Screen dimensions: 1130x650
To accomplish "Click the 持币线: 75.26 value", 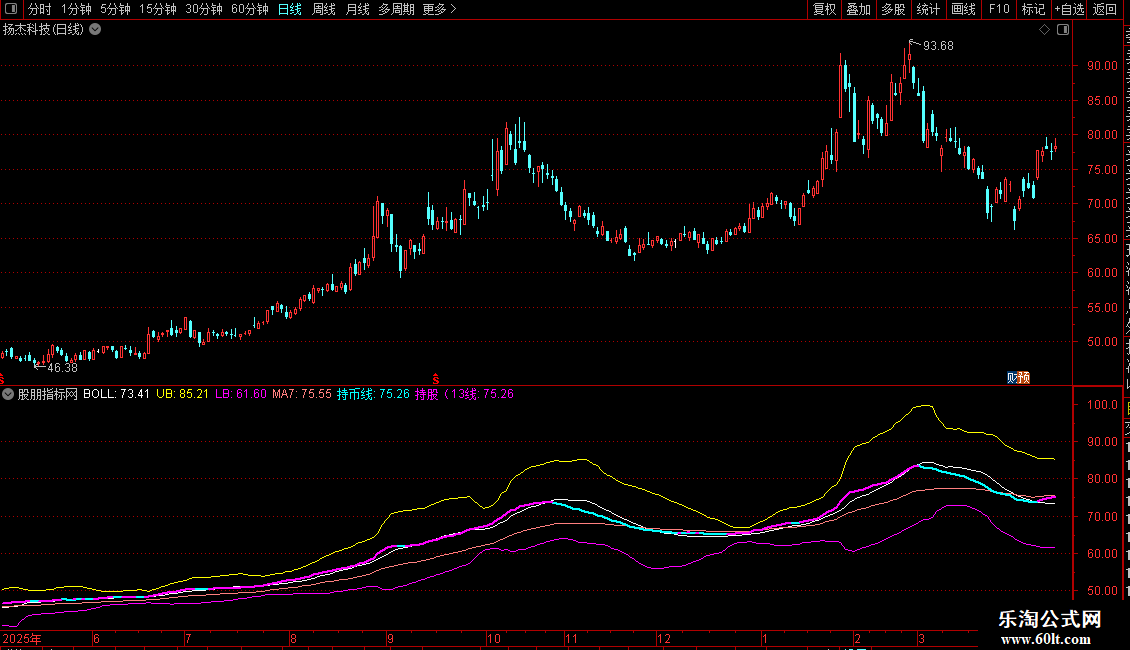I will pos(373,394).
